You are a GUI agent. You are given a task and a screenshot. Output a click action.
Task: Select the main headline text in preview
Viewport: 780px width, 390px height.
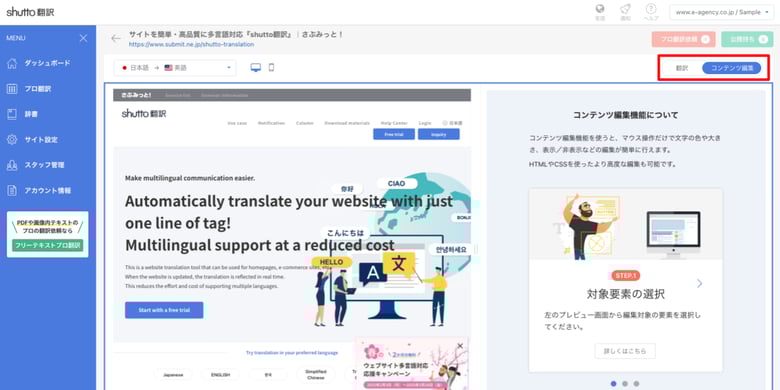point(289,223)
